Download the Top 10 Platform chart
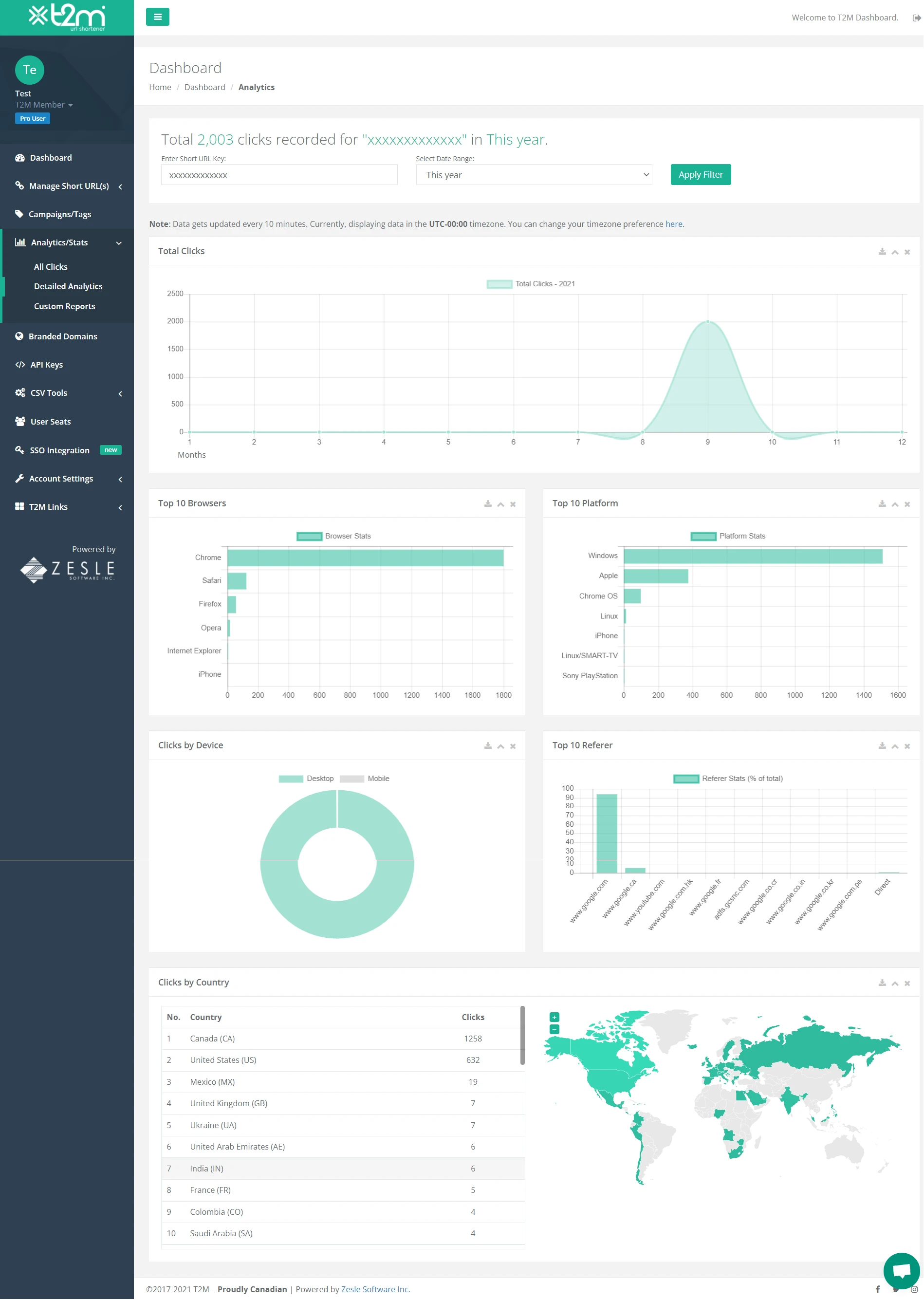The width and height of the screenshot is (924, 1300). [882, 504]
